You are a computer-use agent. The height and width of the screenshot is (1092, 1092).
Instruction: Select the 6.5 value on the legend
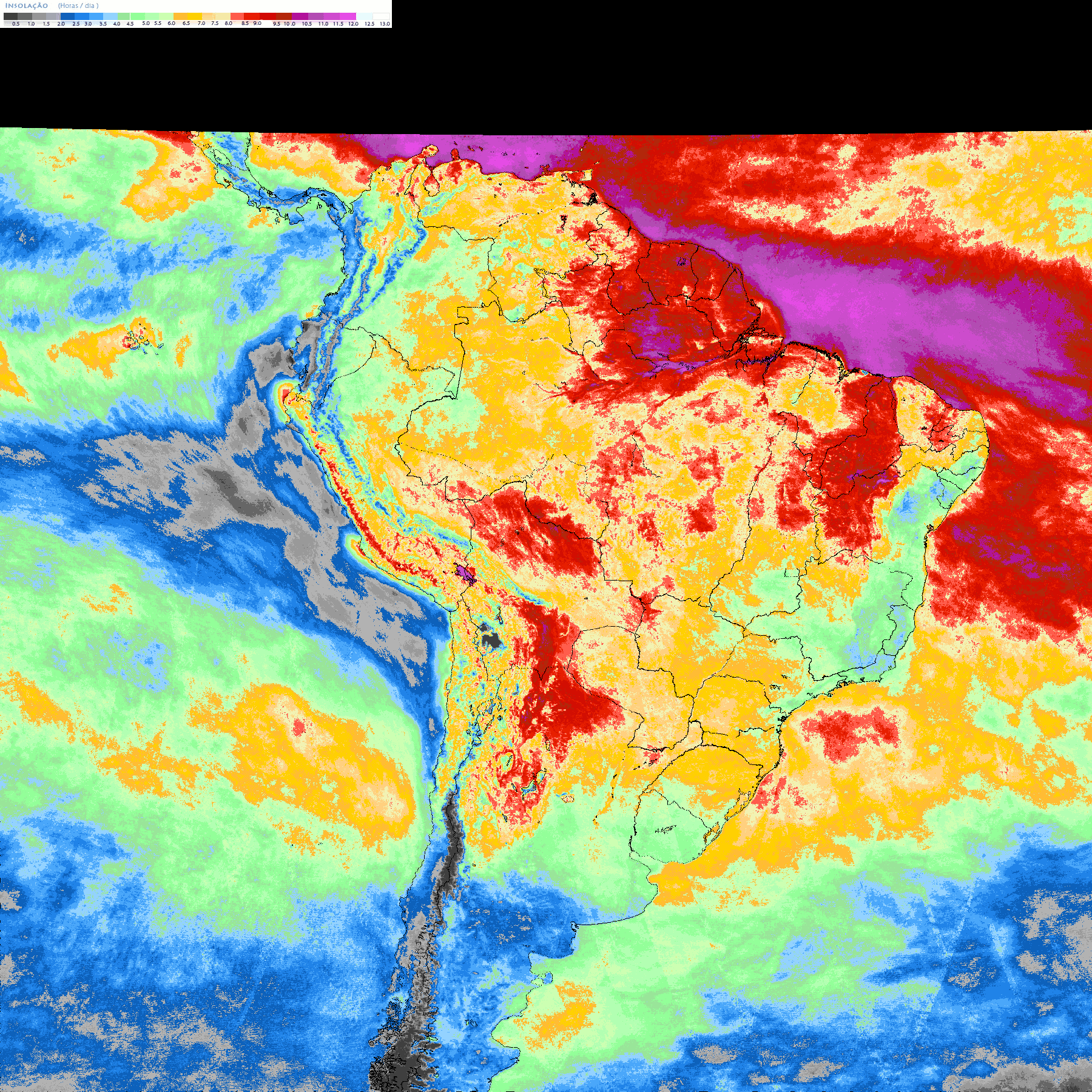[186, 23]
